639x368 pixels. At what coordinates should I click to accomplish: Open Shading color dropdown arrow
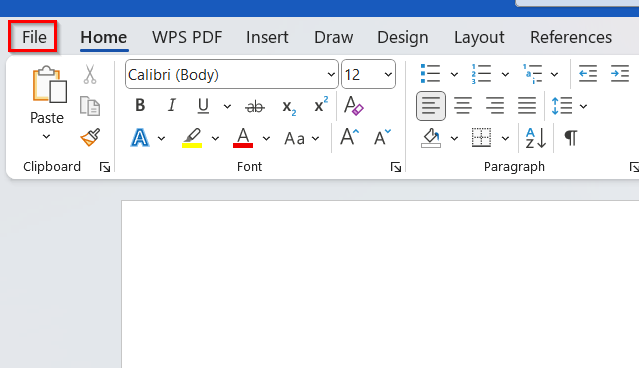pyautogui.click(x=454, y=139)
